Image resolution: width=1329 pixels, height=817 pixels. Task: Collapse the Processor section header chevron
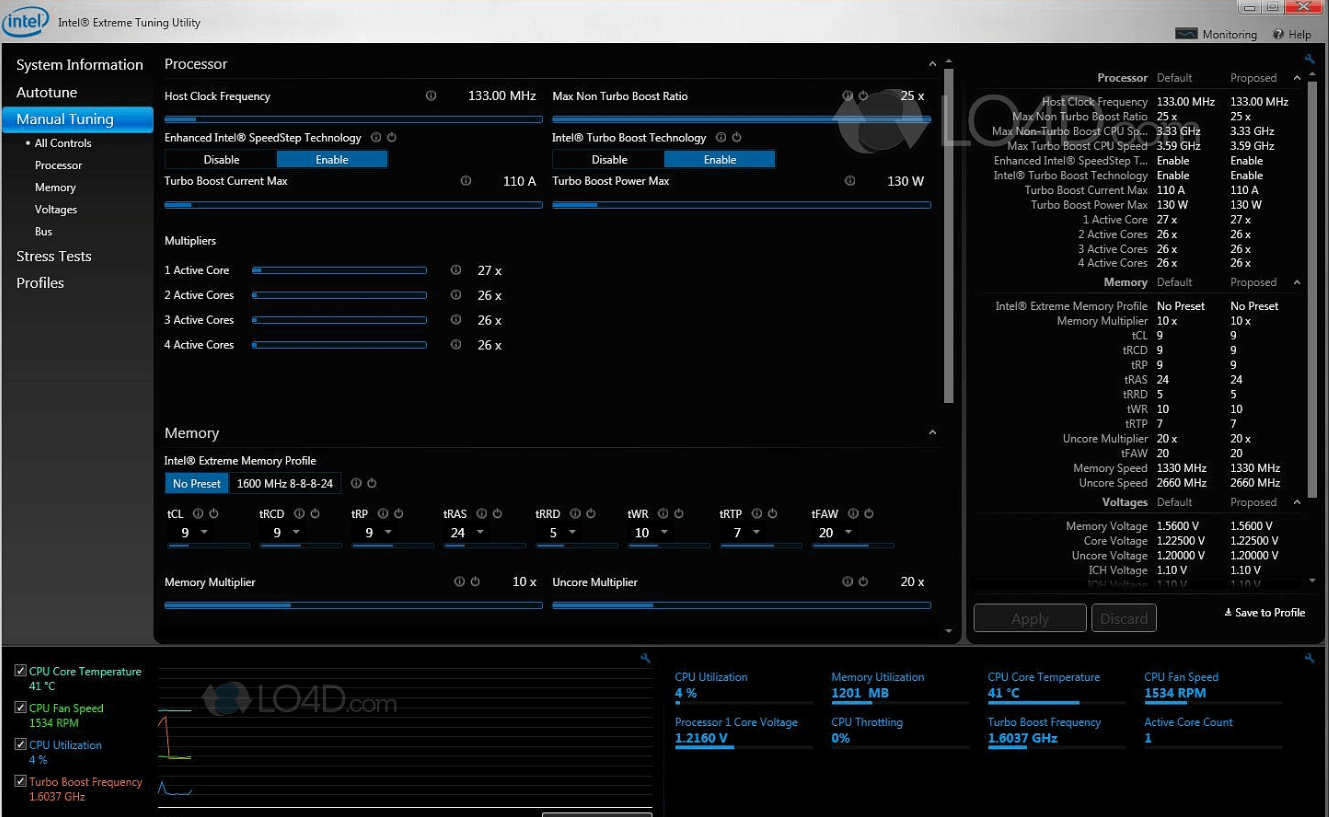pyautogui.click(x=932, y=62)
